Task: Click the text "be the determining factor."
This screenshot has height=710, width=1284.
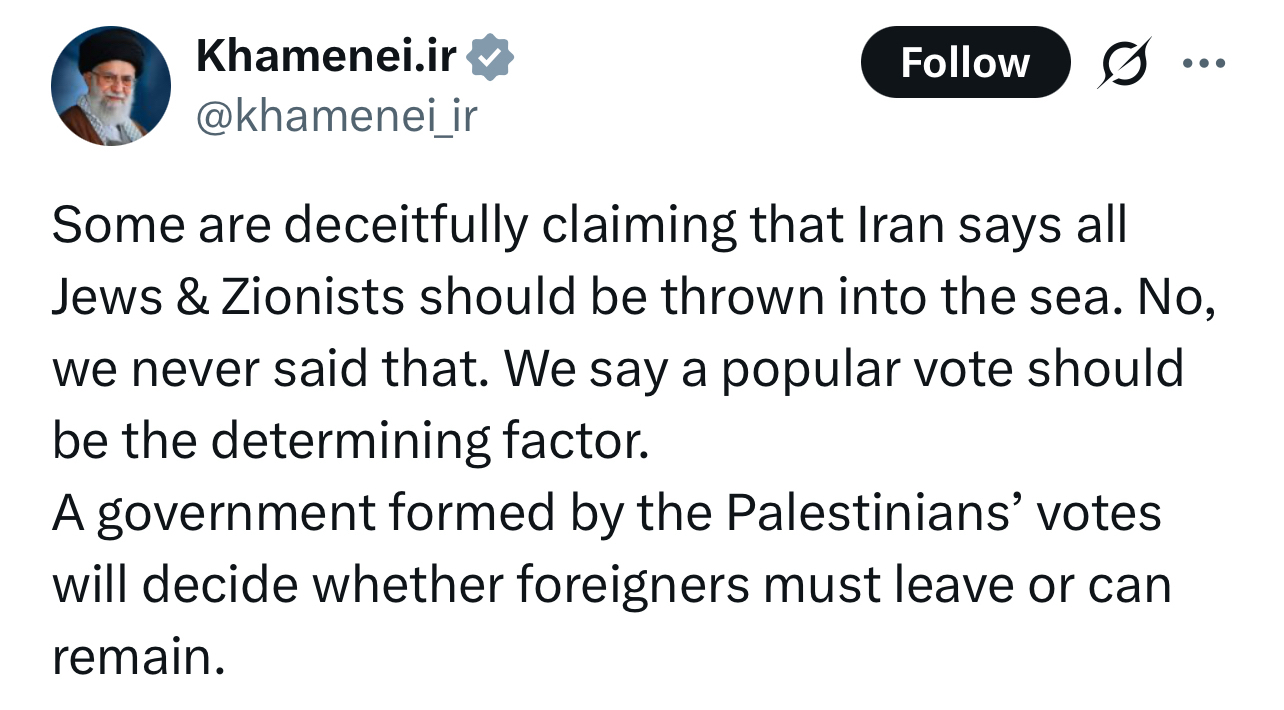Action: point(350,441)
